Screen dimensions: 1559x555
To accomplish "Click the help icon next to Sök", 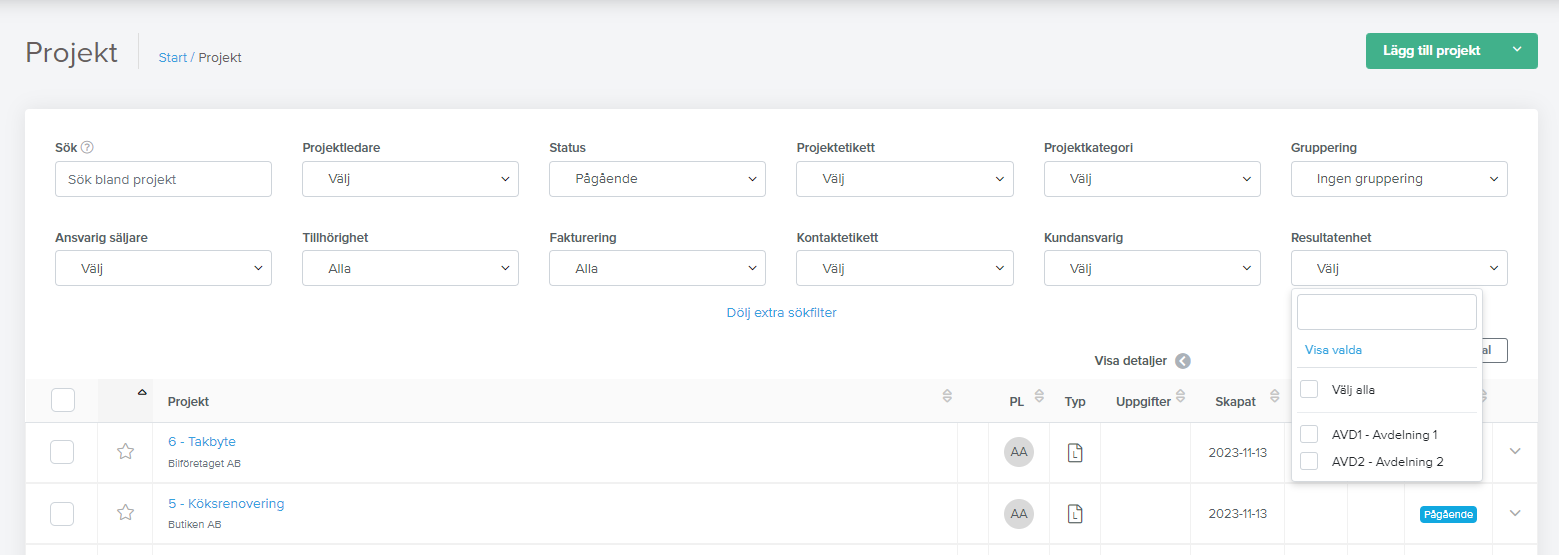I will click(87, 147).
